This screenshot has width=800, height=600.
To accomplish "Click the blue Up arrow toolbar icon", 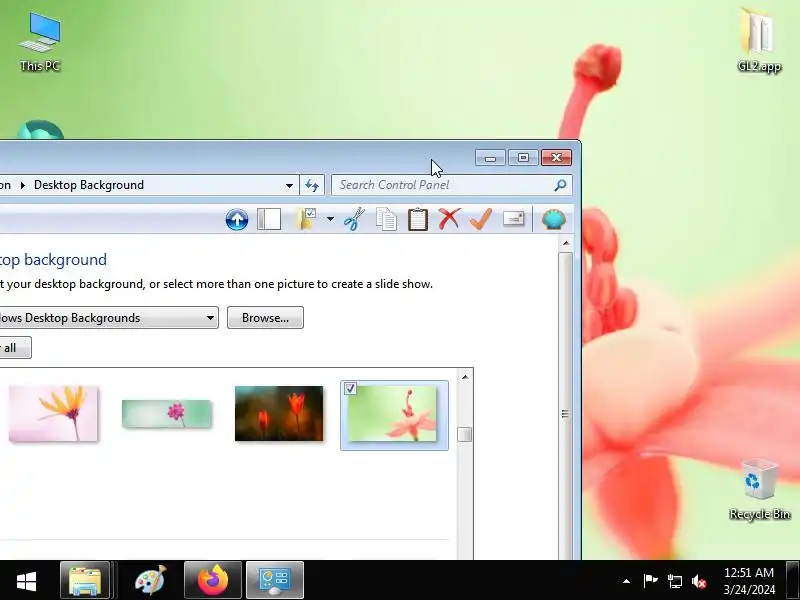I will tap(237, 220).
